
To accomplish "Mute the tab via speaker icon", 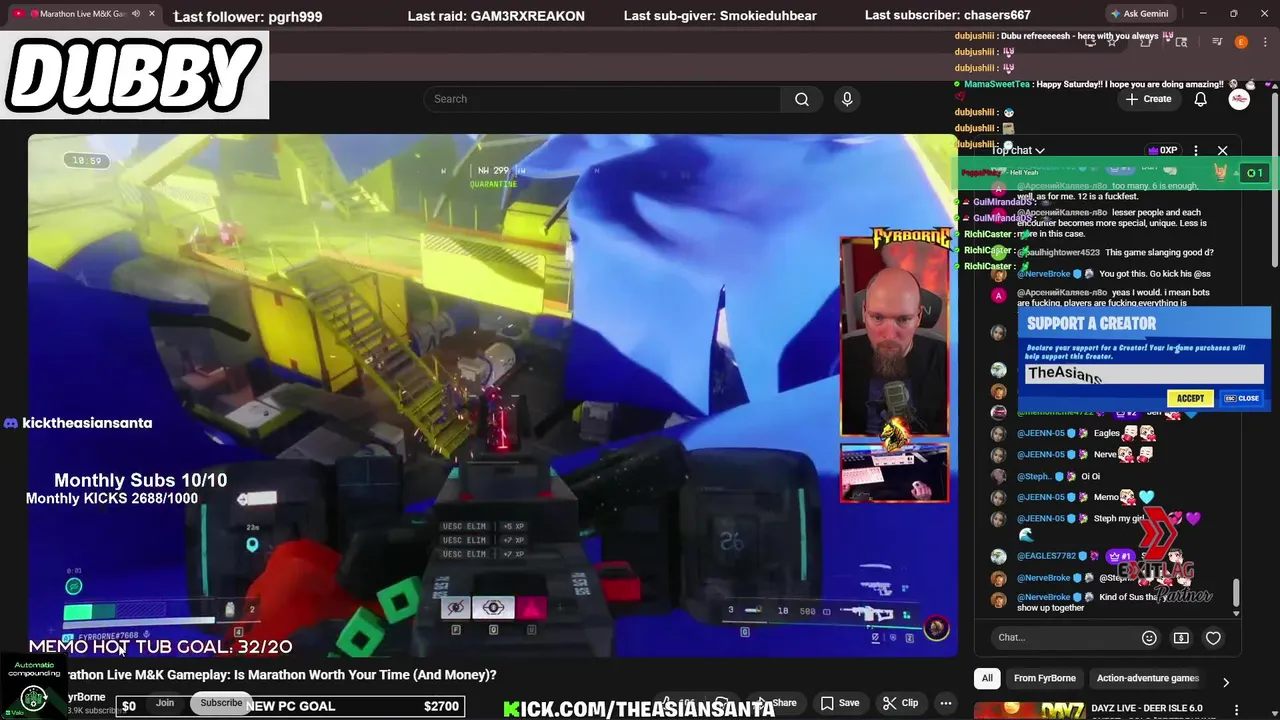I will [135, 14].
